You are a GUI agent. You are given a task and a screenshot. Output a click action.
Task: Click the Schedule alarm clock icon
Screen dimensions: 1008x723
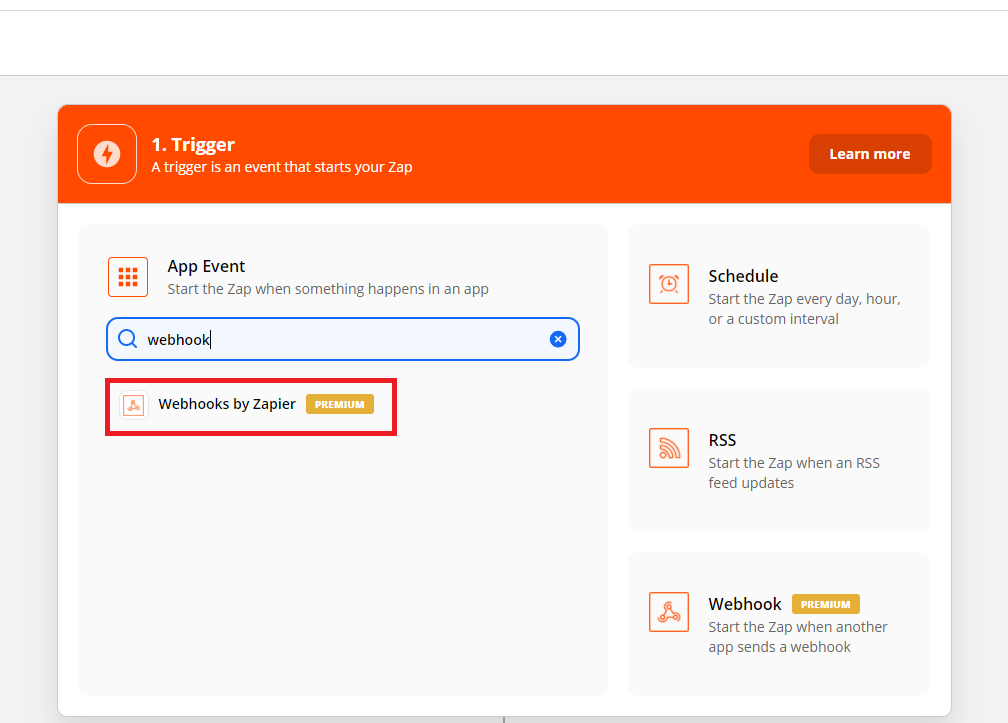point(668,283)
